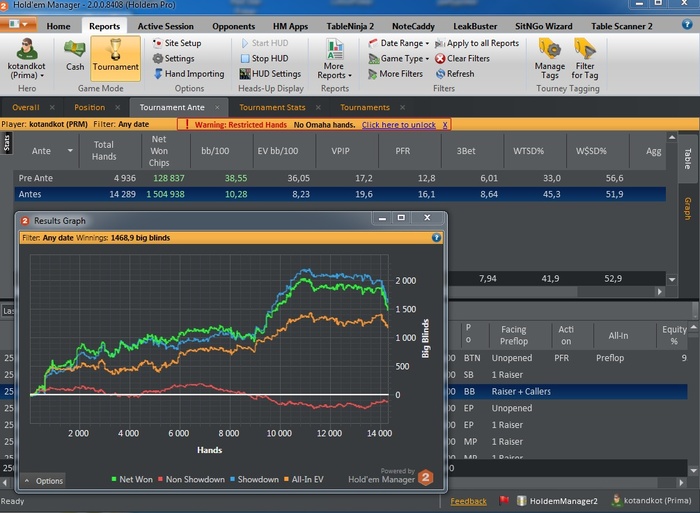Open the Active Session tab

tap(166, 26)
